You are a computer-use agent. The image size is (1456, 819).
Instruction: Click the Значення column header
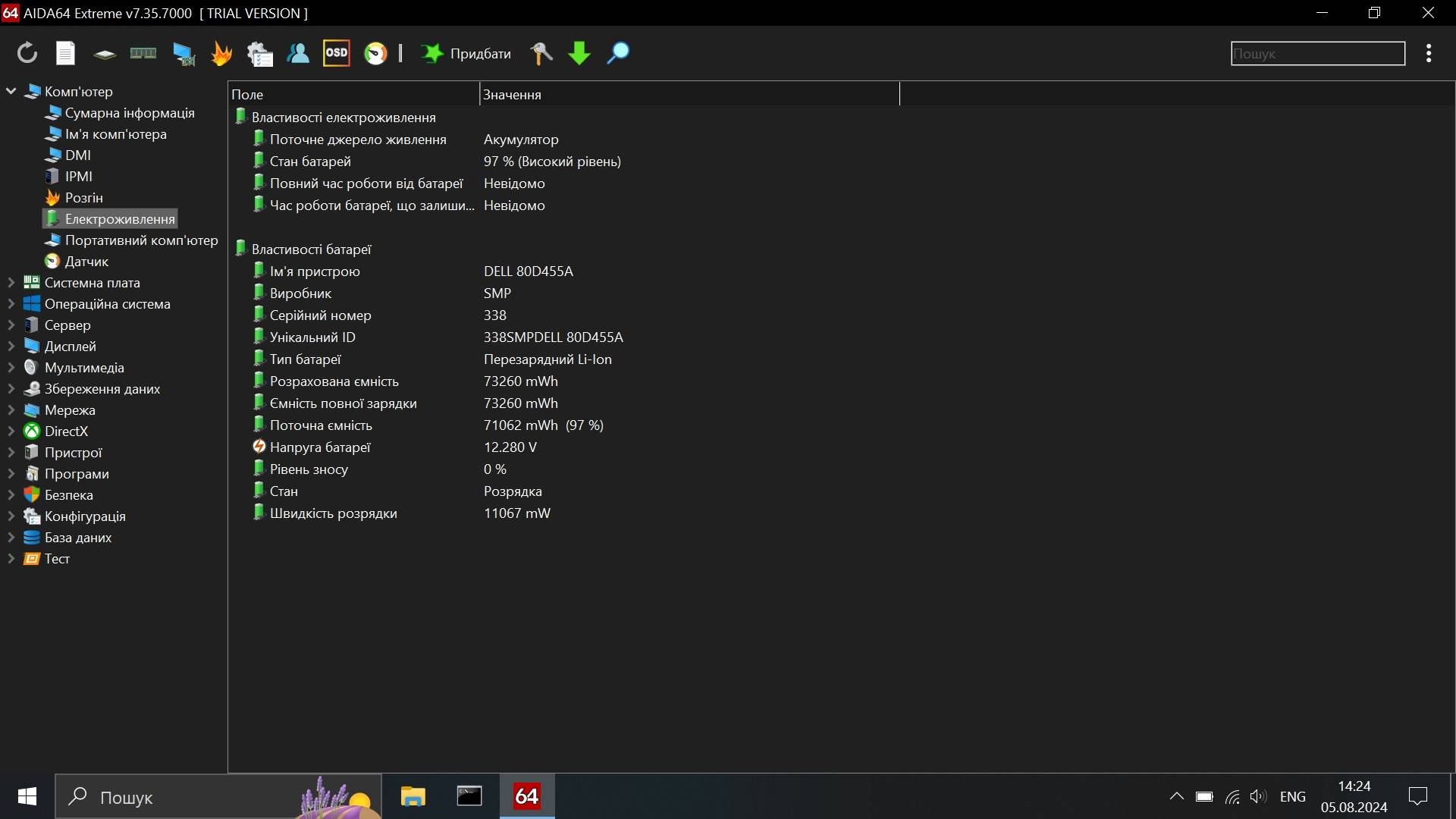(x=512, y=95)
